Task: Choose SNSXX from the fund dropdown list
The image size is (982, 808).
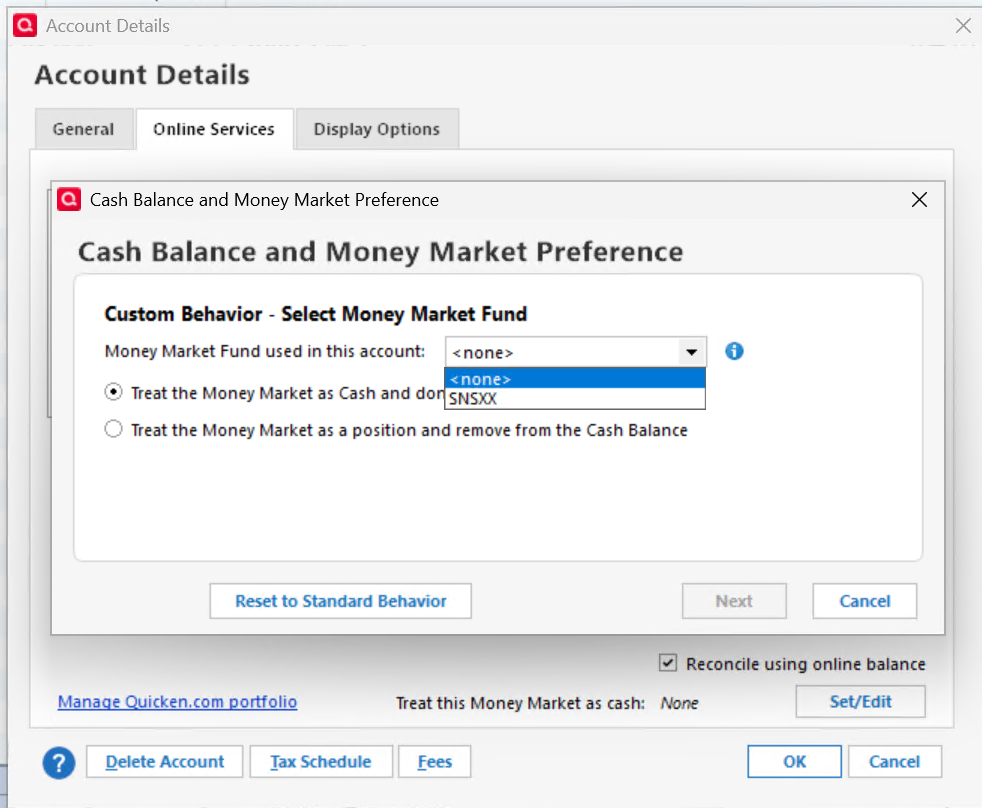Action: pyautogui.click(x=575, y=398)
